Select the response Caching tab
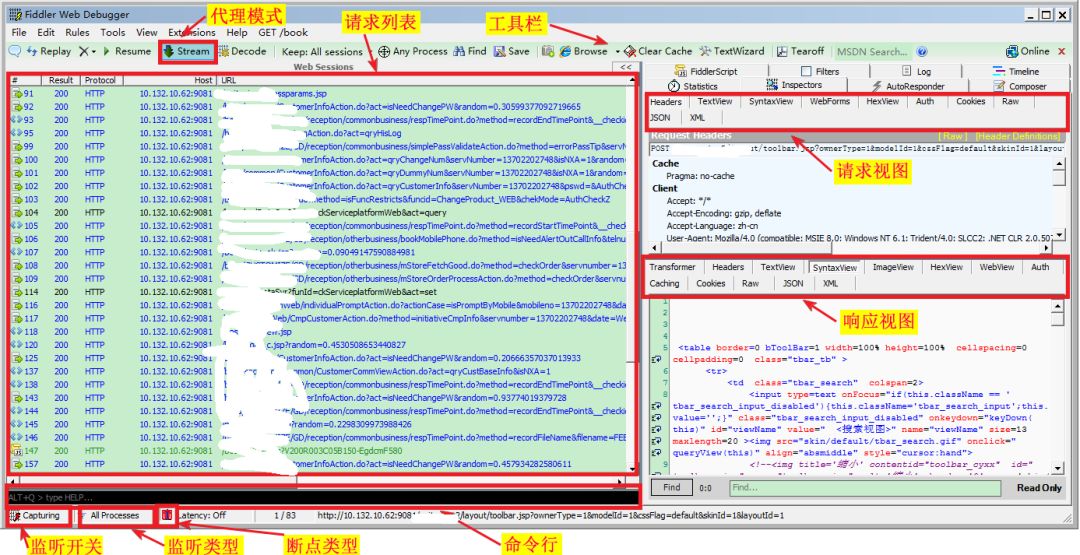This screenshot has height=555, width=1080. [664, 283]
